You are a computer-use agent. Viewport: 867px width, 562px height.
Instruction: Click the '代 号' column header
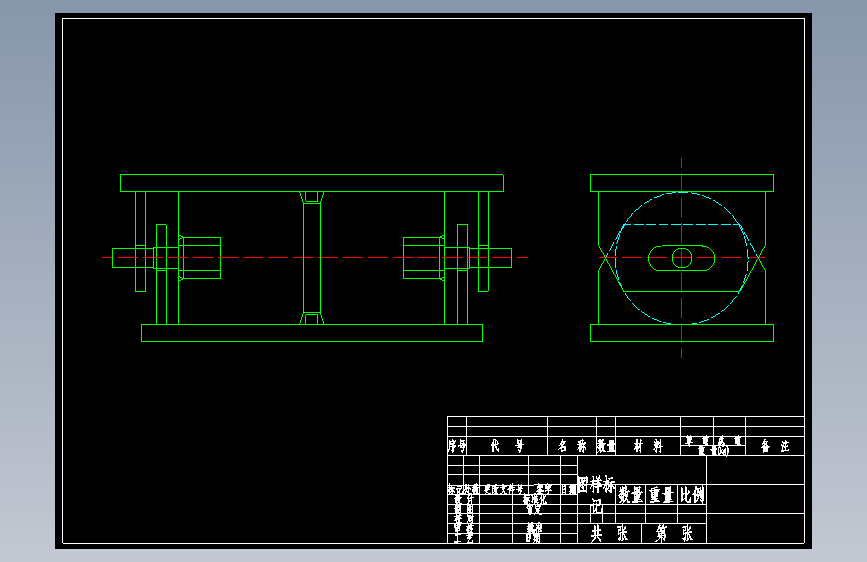click(507, 446)
